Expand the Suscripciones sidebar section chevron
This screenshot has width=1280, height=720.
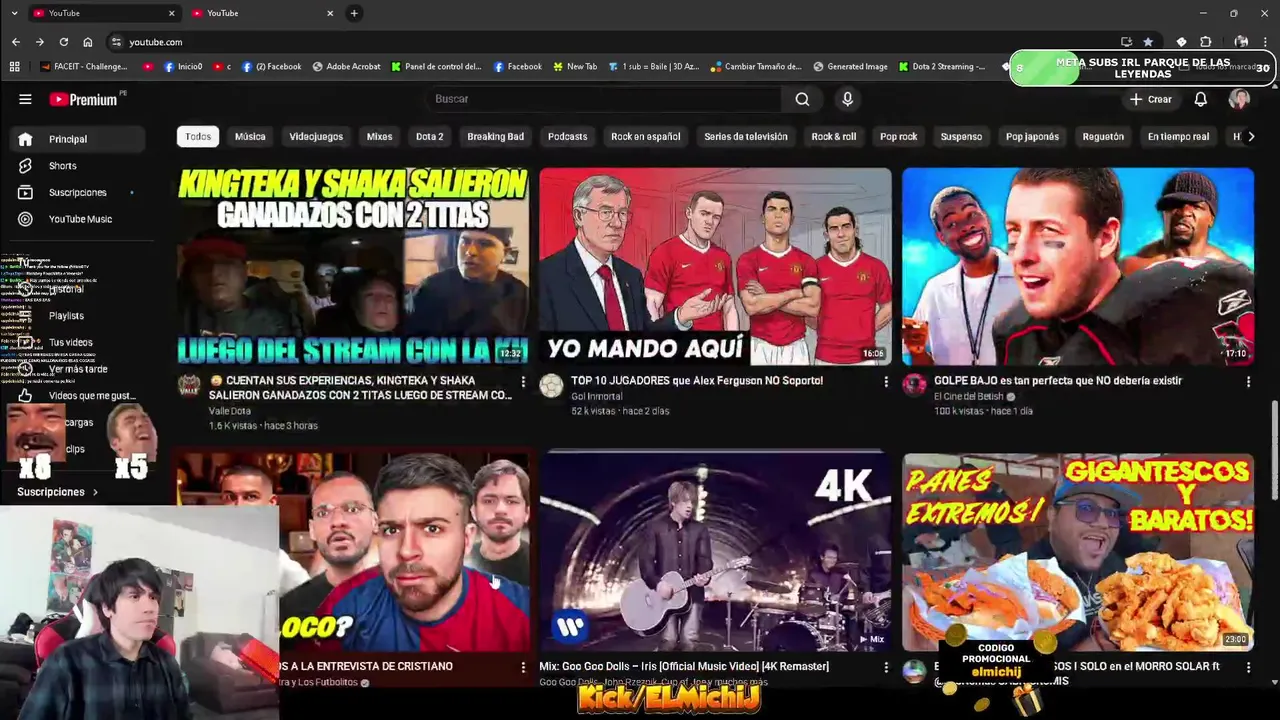(x=95, y=492)
